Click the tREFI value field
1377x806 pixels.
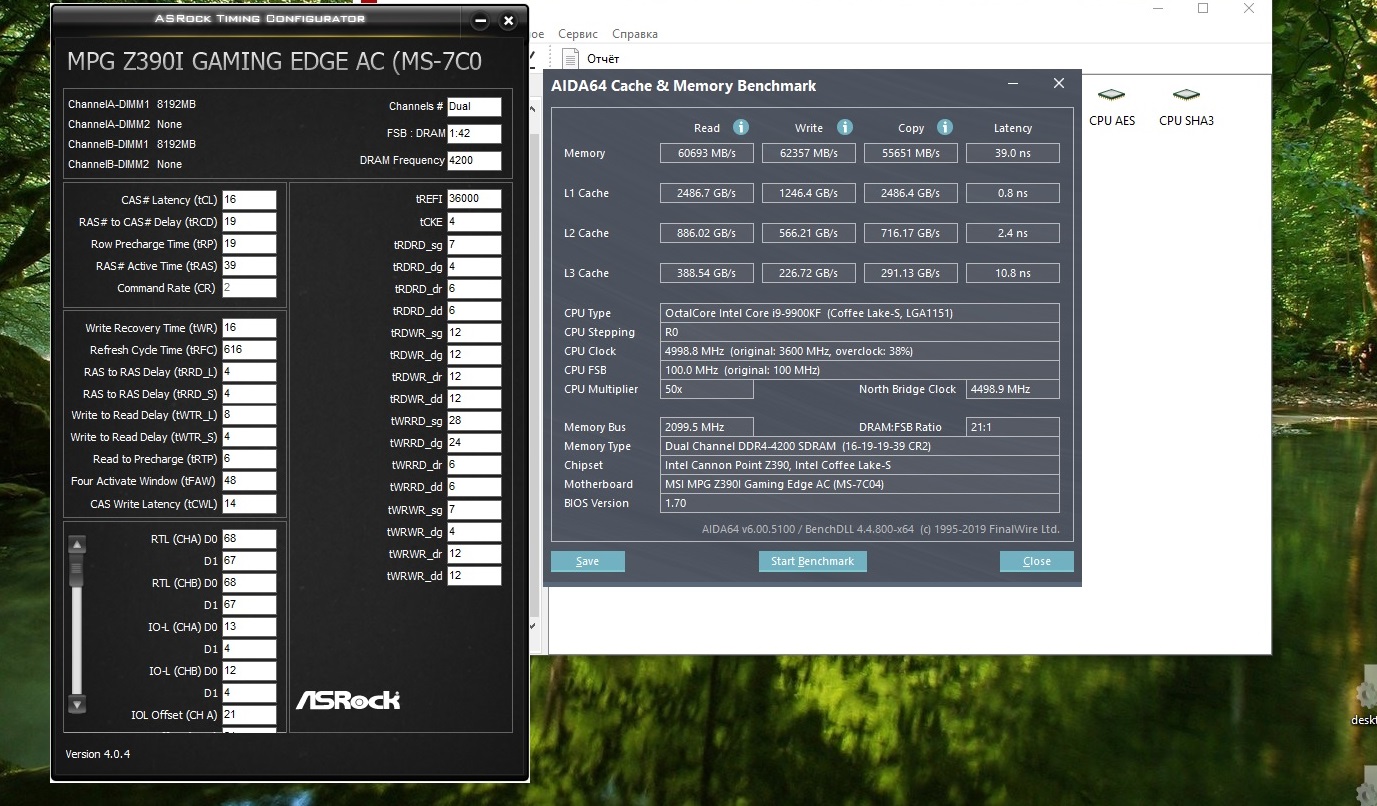[x=474, y=199]
